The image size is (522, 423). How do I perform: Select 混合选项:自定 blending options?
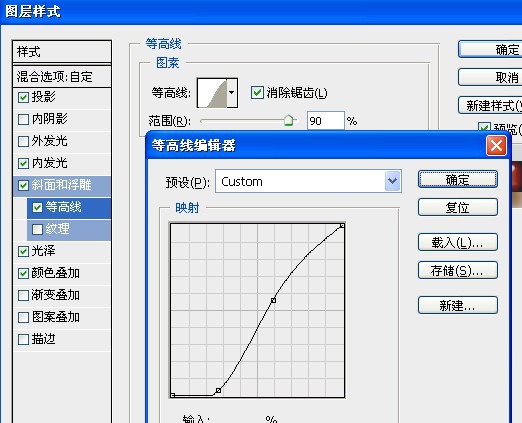click(62, 77)
